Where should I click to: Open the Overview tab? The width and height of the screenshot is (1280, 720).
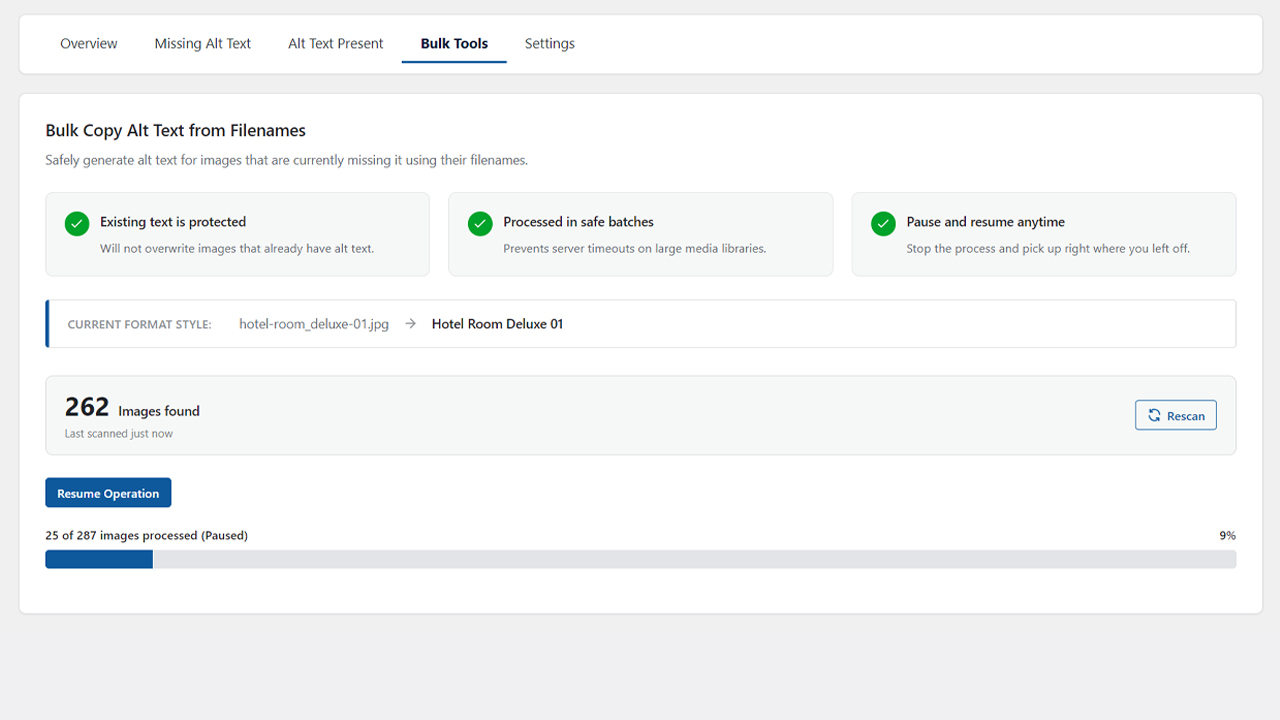point(89,44)
